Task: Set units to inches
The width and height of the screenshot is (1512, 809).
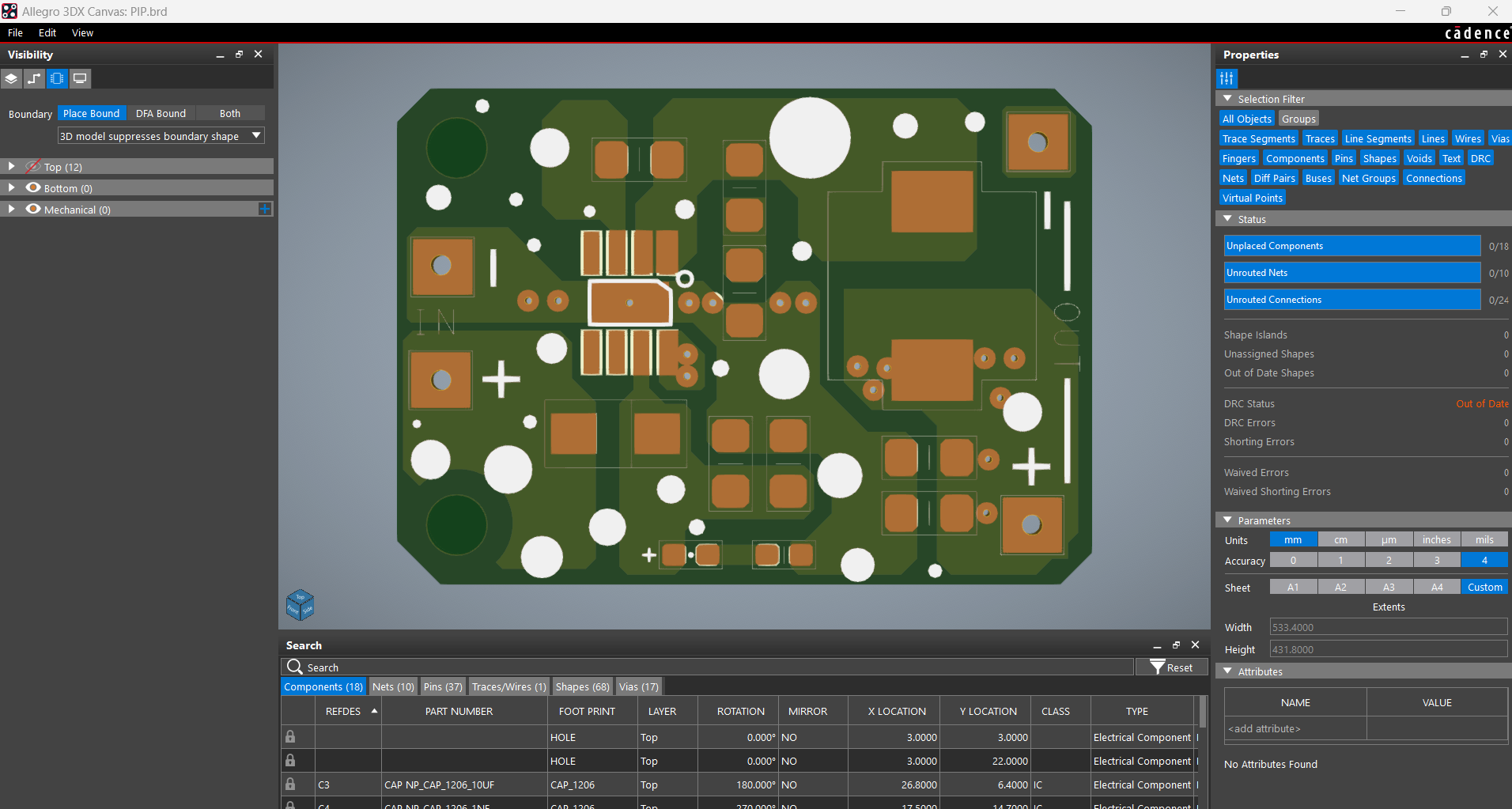Action: [1436, 540]
